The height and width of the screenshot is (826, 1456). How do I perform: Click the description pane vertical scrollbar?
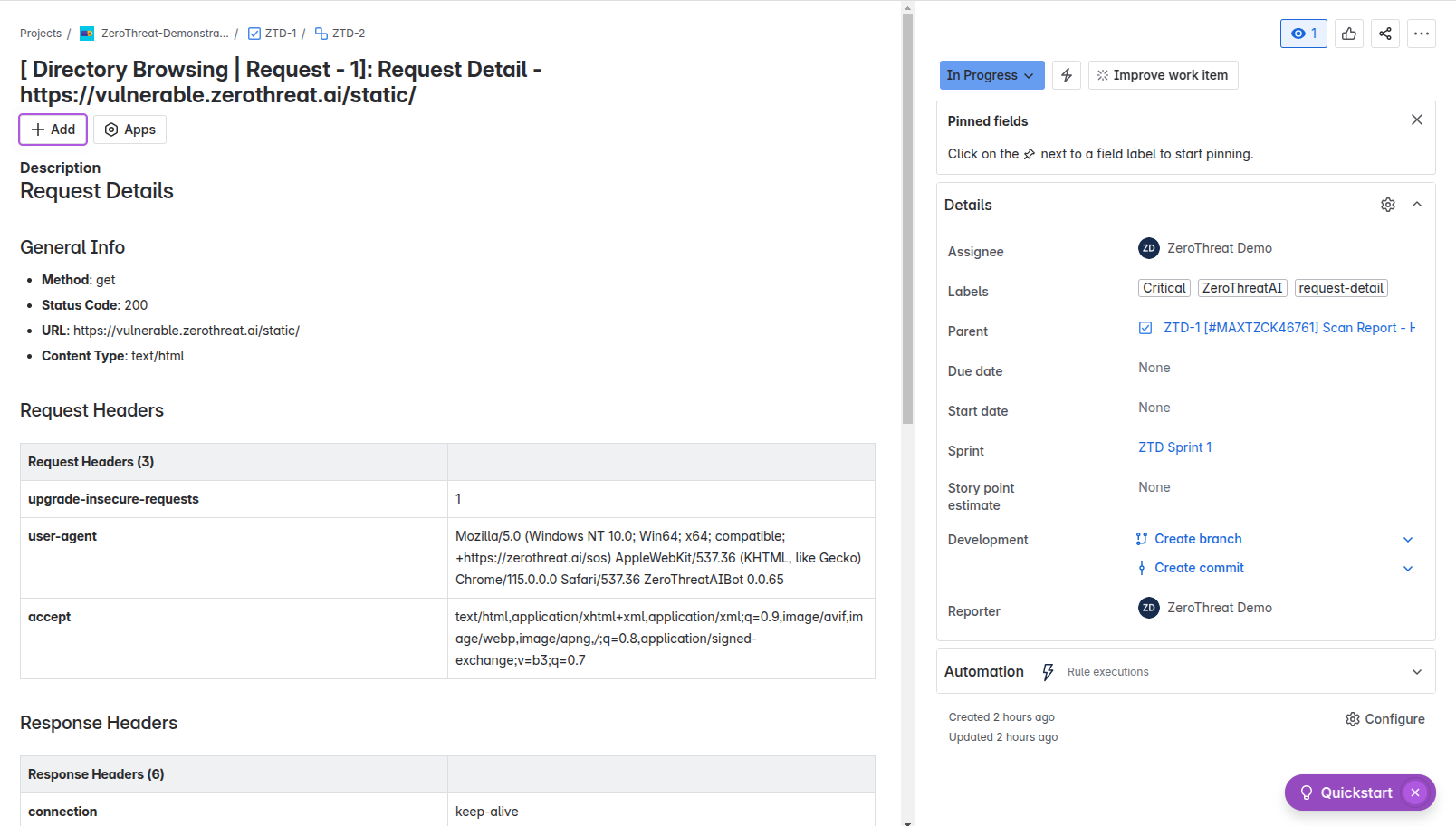907,217
